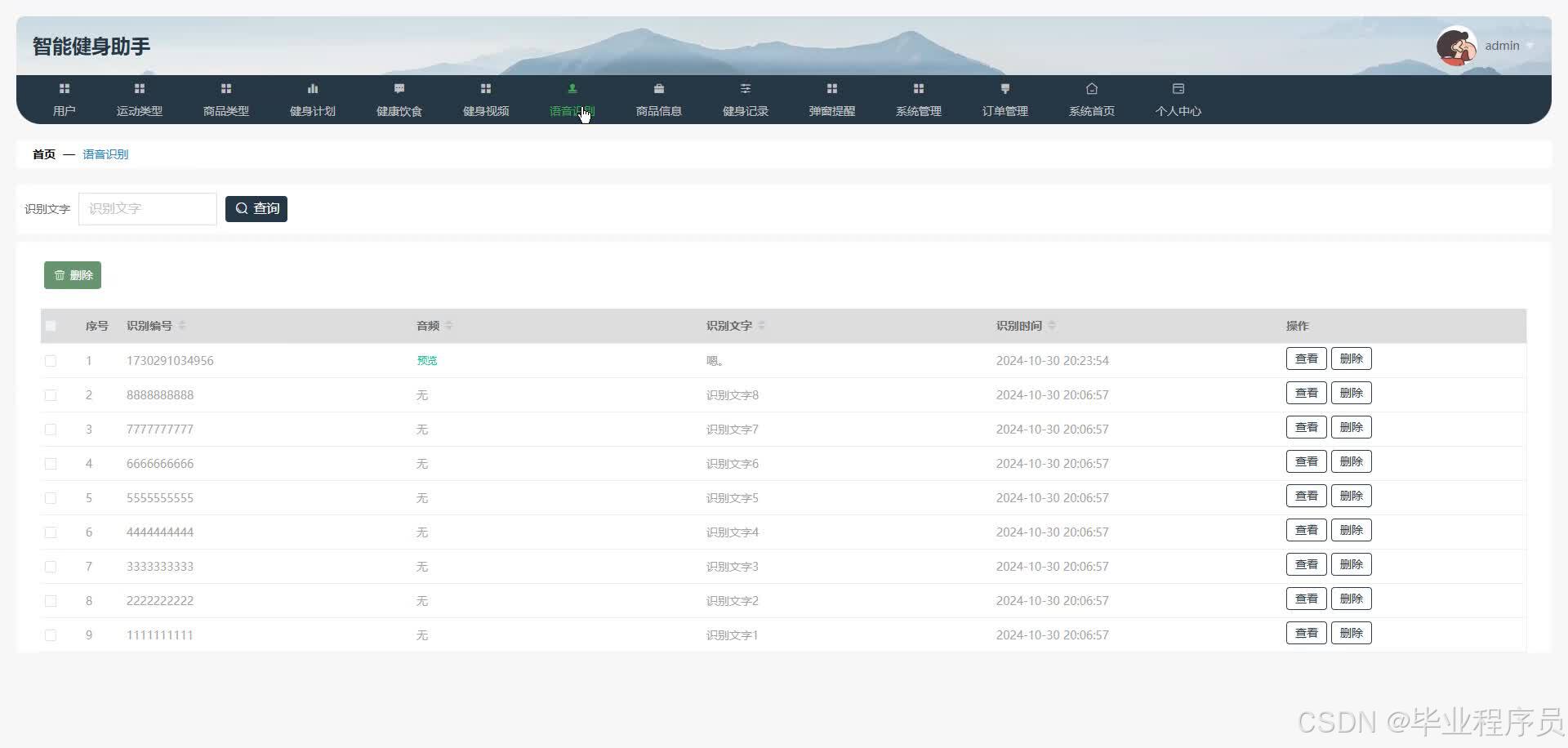
Task: Delete record 4444444444 with 删除
Action: click(x=1352, y=530)
